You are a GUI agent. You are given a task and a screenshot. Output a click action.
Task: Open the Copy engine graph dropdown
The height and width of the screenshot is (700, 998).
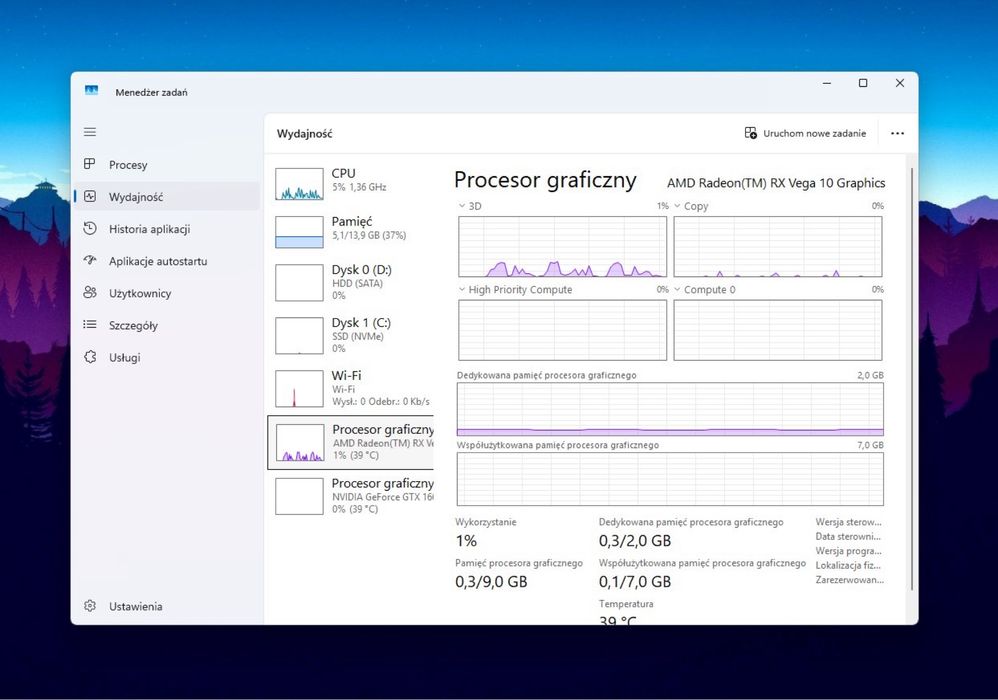pos(677,206)
